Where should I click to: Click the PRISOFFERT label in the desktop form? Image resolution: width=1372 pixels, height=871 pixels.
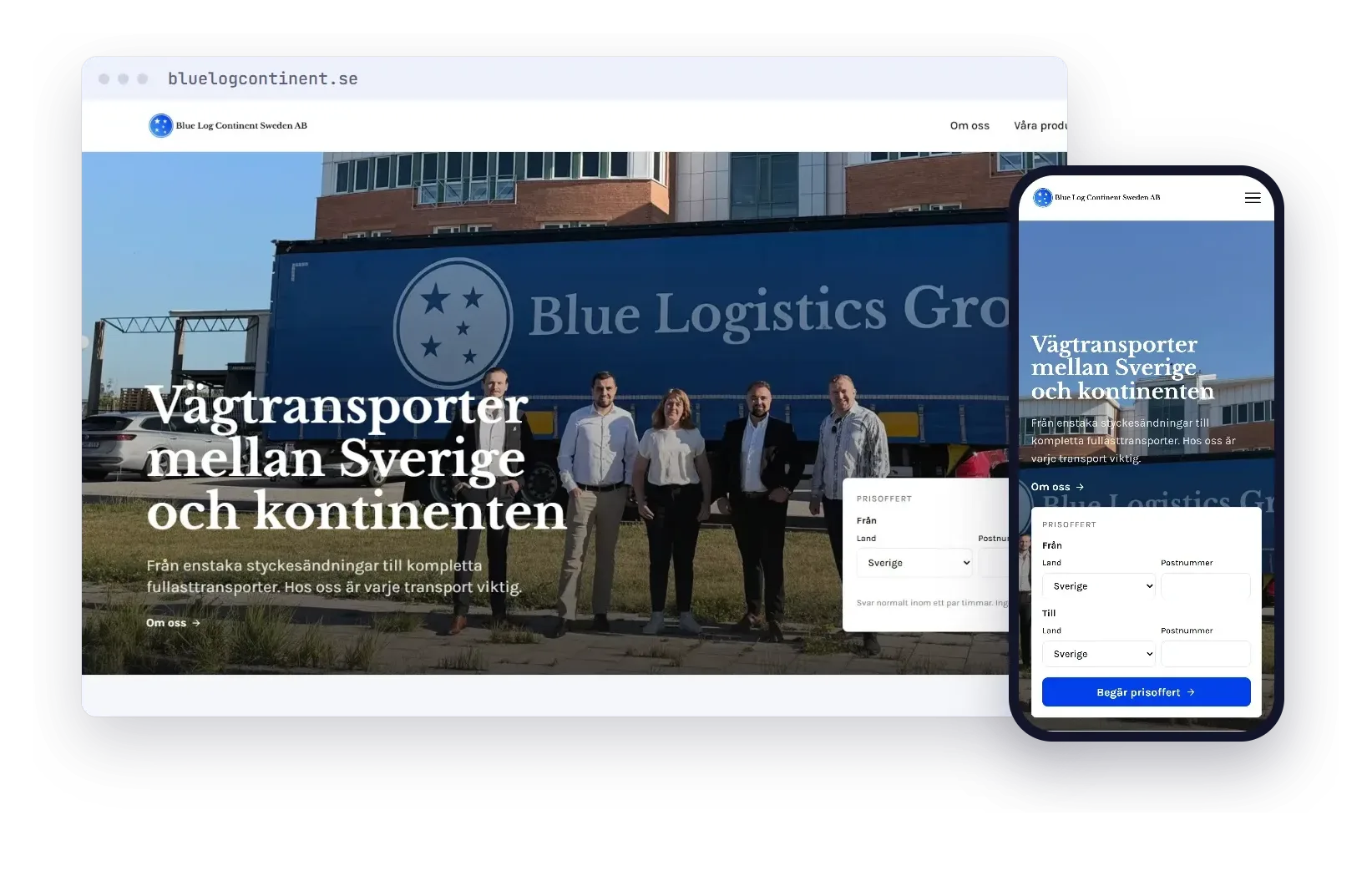(884, 499)
